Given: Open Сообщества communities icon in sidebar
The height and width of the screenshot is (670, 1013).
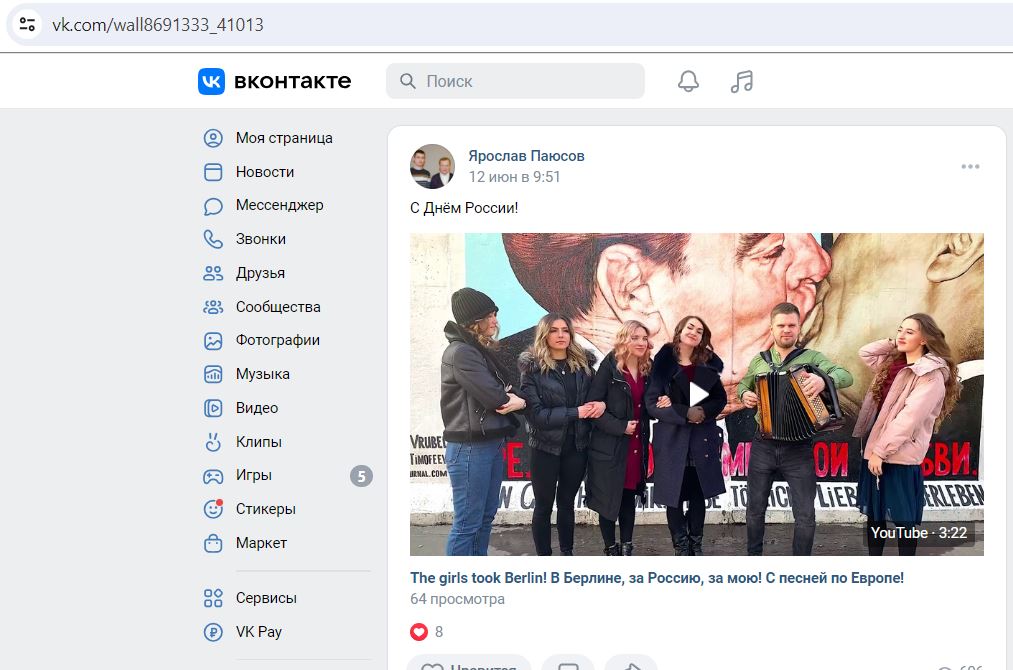Looking at the screenshot, I should point(213,307).
